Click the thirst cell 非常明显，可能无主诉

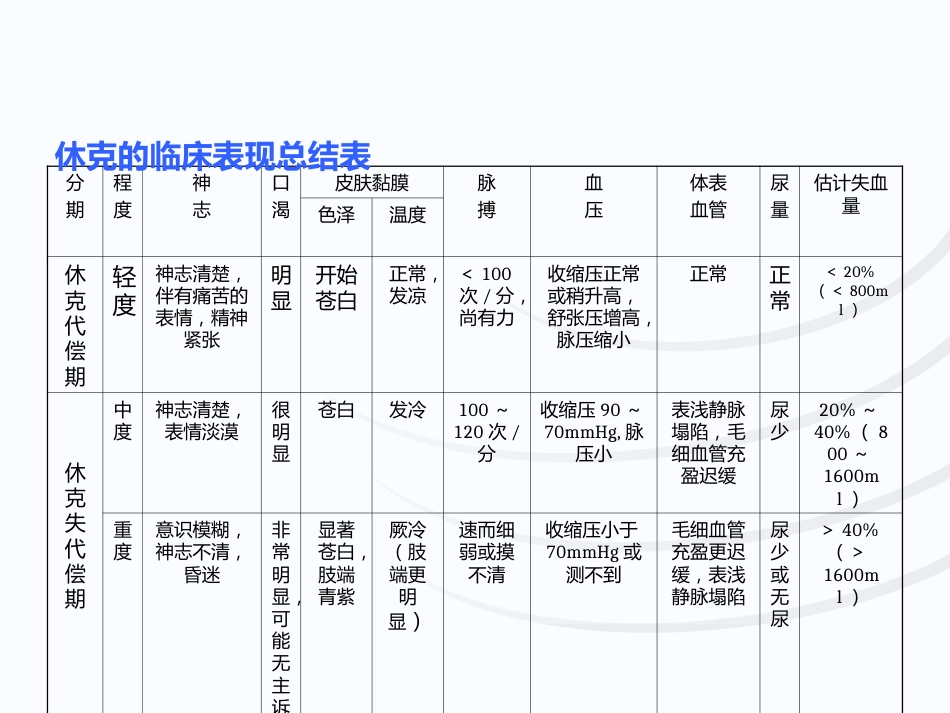coord(281,613)
